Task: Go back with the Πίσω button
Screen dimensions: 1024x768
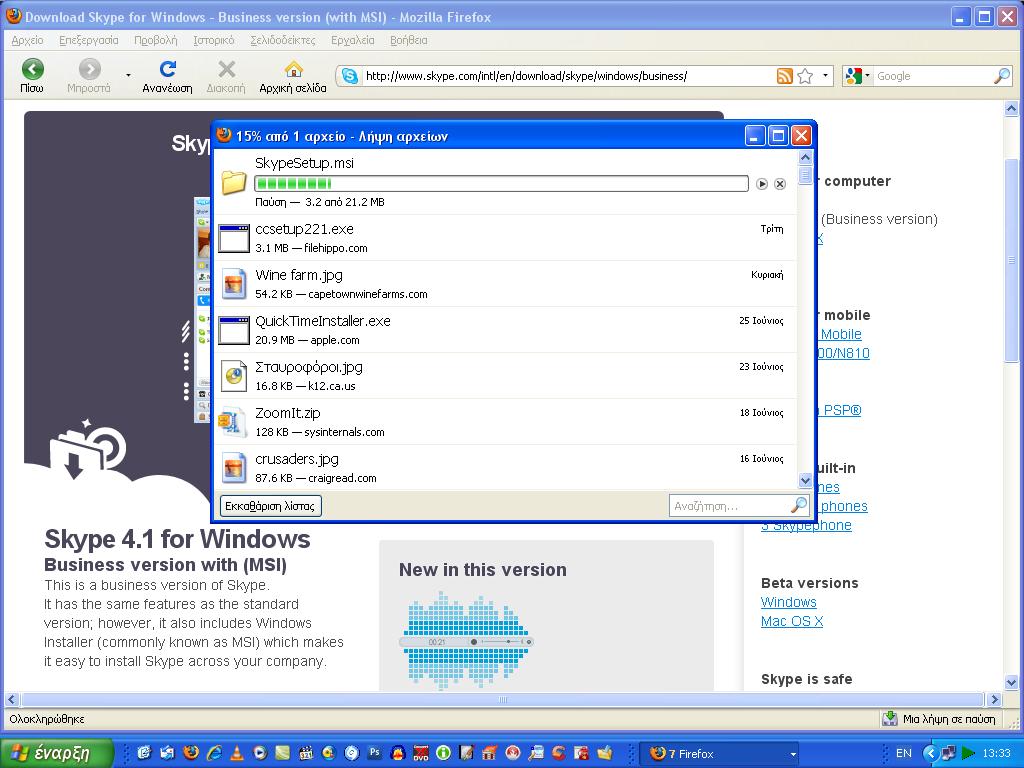Action: tap(32, 76)
